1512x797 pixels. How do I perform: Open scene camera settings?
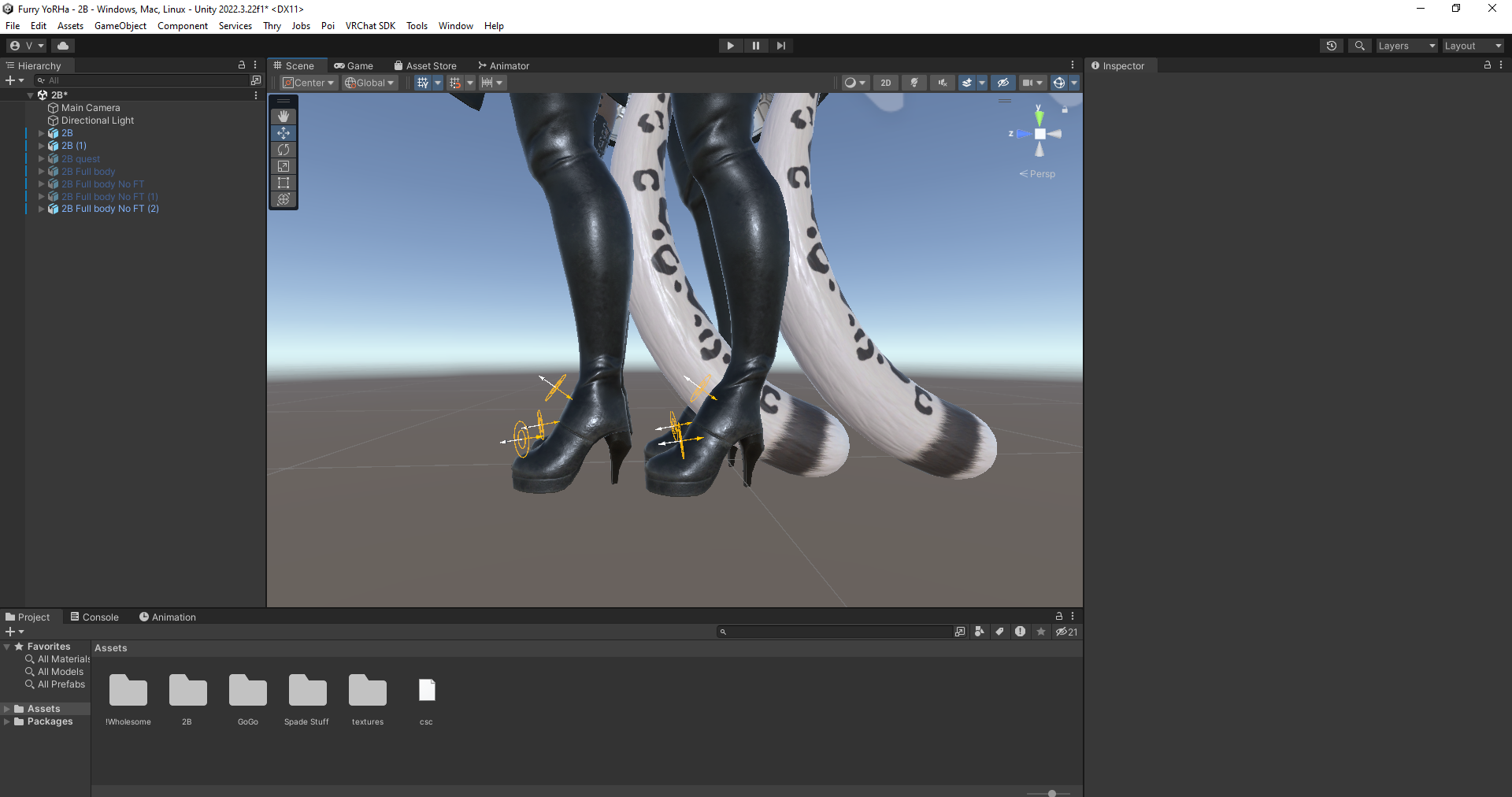tap(1032, 83)
